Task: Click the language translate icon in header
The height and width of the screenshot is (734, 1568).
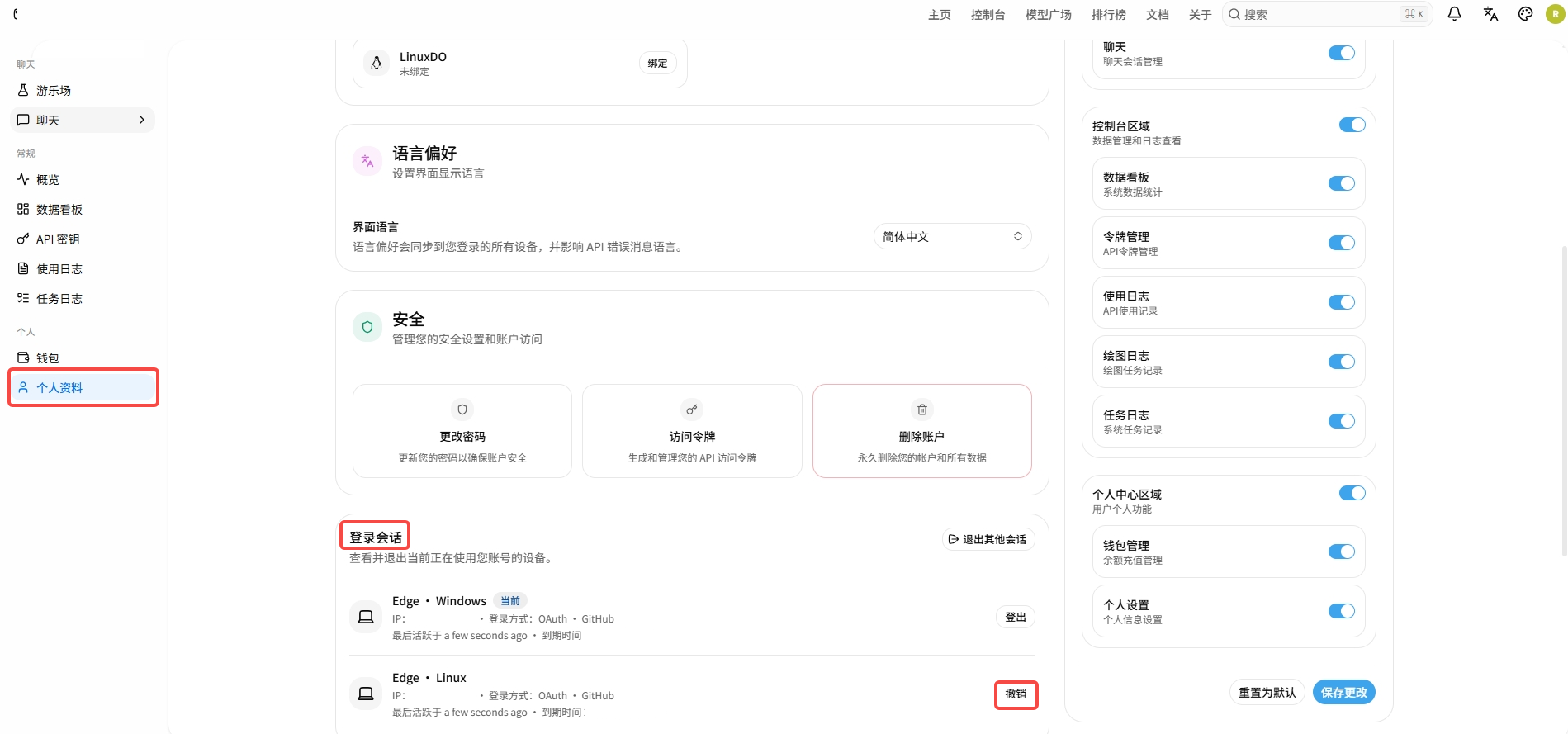Action: (1490, 14)
